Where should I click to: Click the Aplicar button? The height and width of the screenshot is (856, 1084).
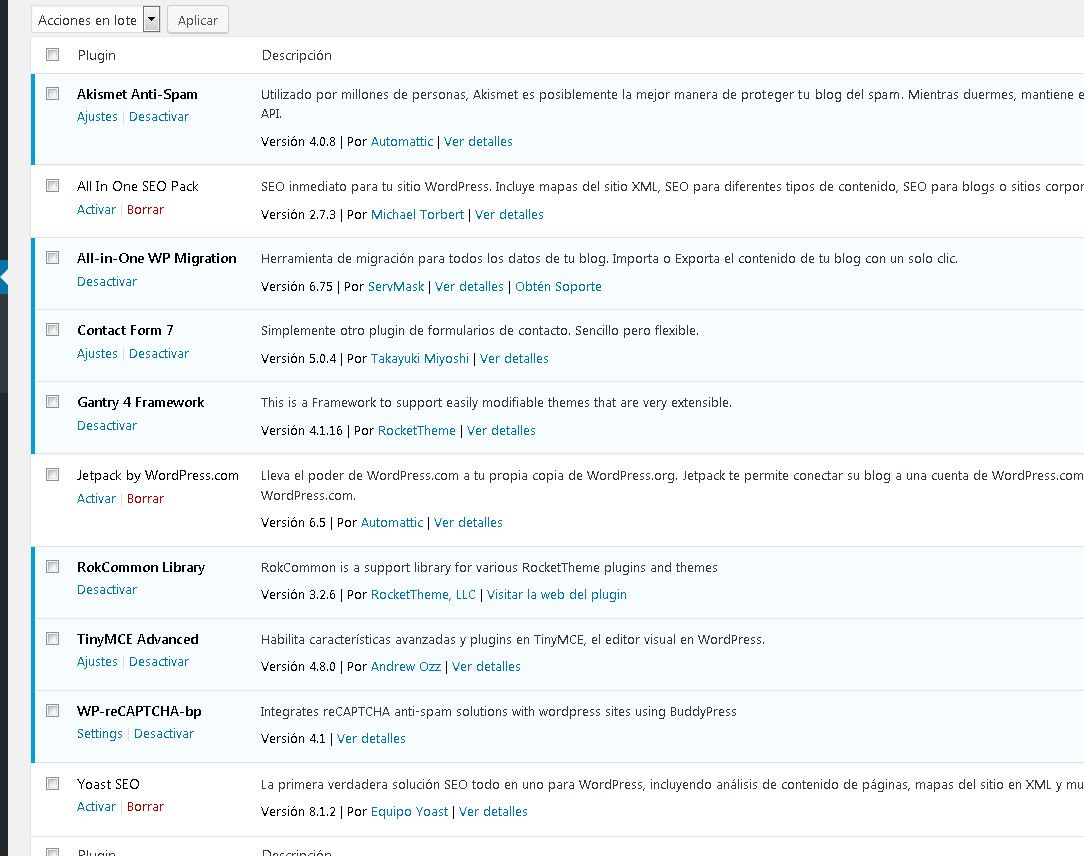click(x=198, y=20)
